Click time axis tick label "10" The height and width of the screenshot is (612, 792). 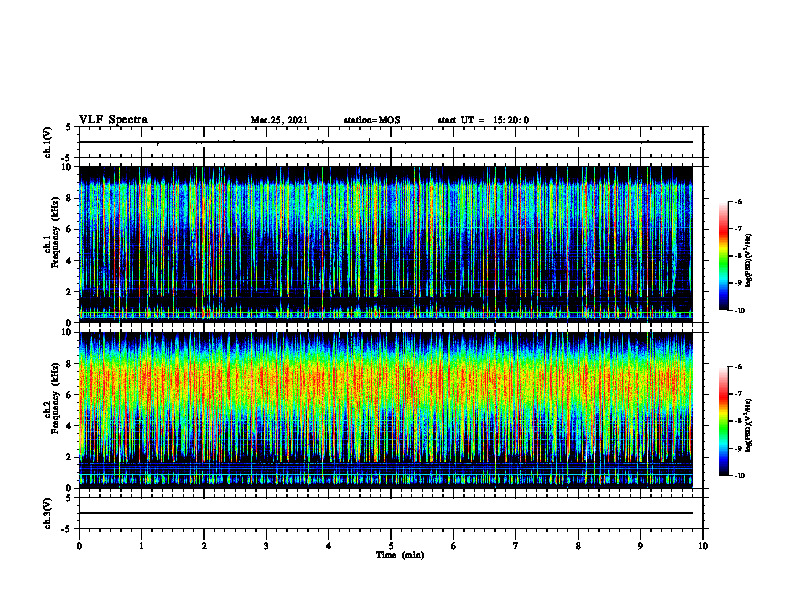703,546
